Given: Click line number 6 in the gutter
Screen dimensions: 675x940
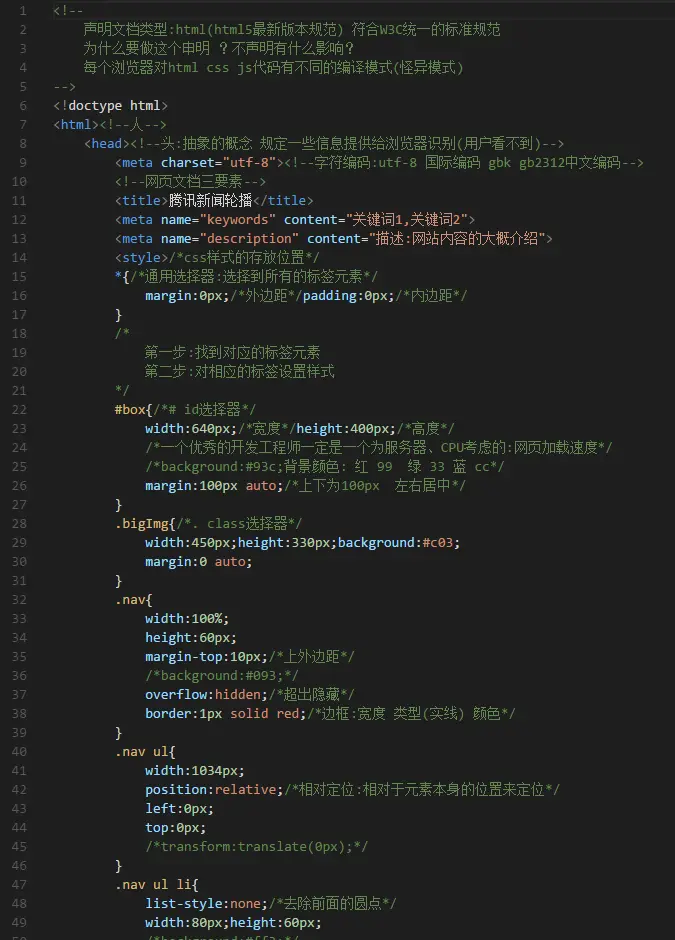Looking at the screenshot, I should (23, 106).
